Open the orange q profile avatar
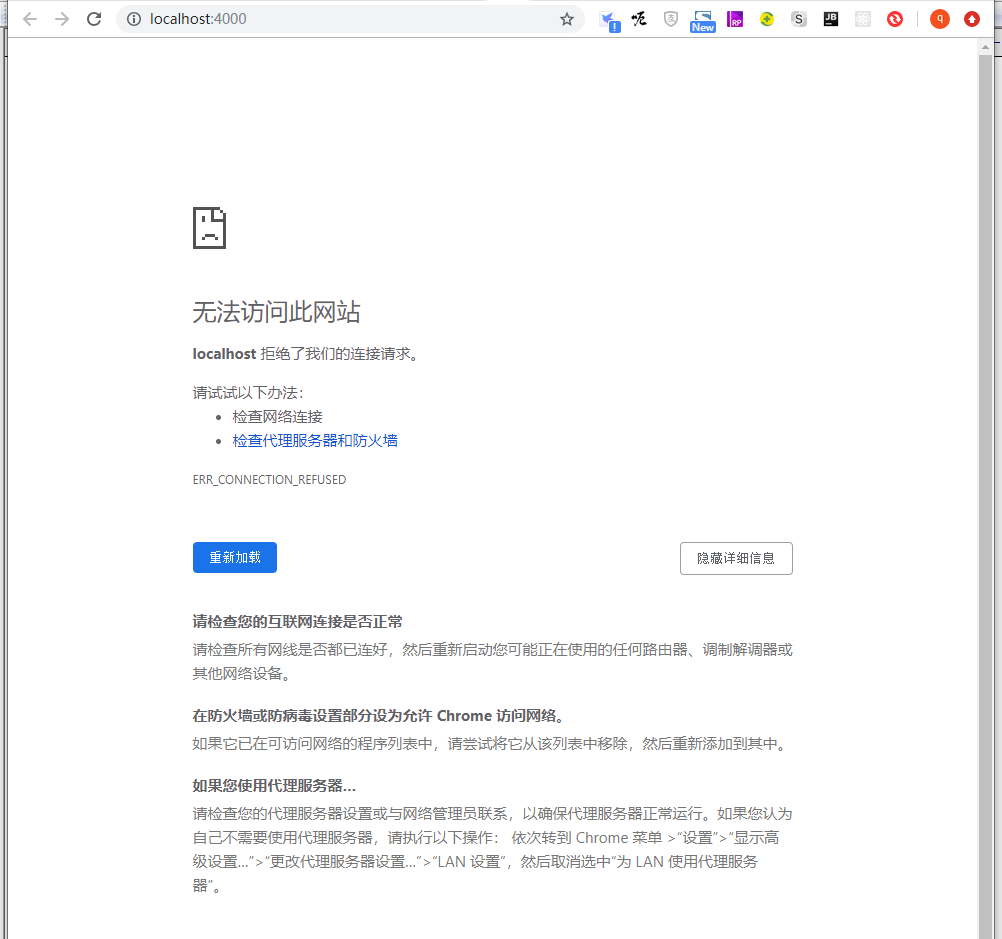Screen dimensions: 1002x939 click(939, 19)
